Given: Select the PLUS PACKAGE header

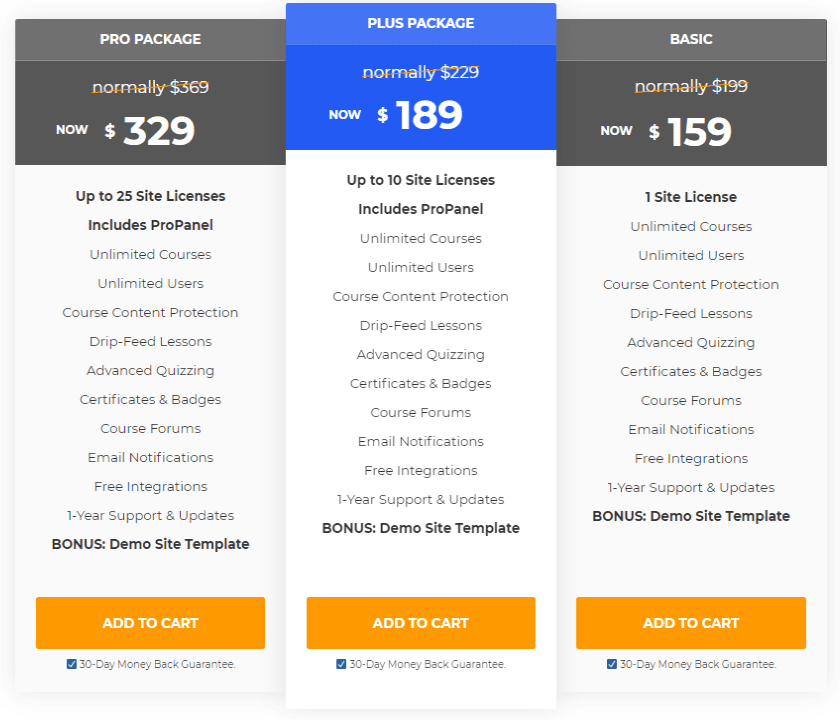Looking at the screenshot, I should click(420, 23).
